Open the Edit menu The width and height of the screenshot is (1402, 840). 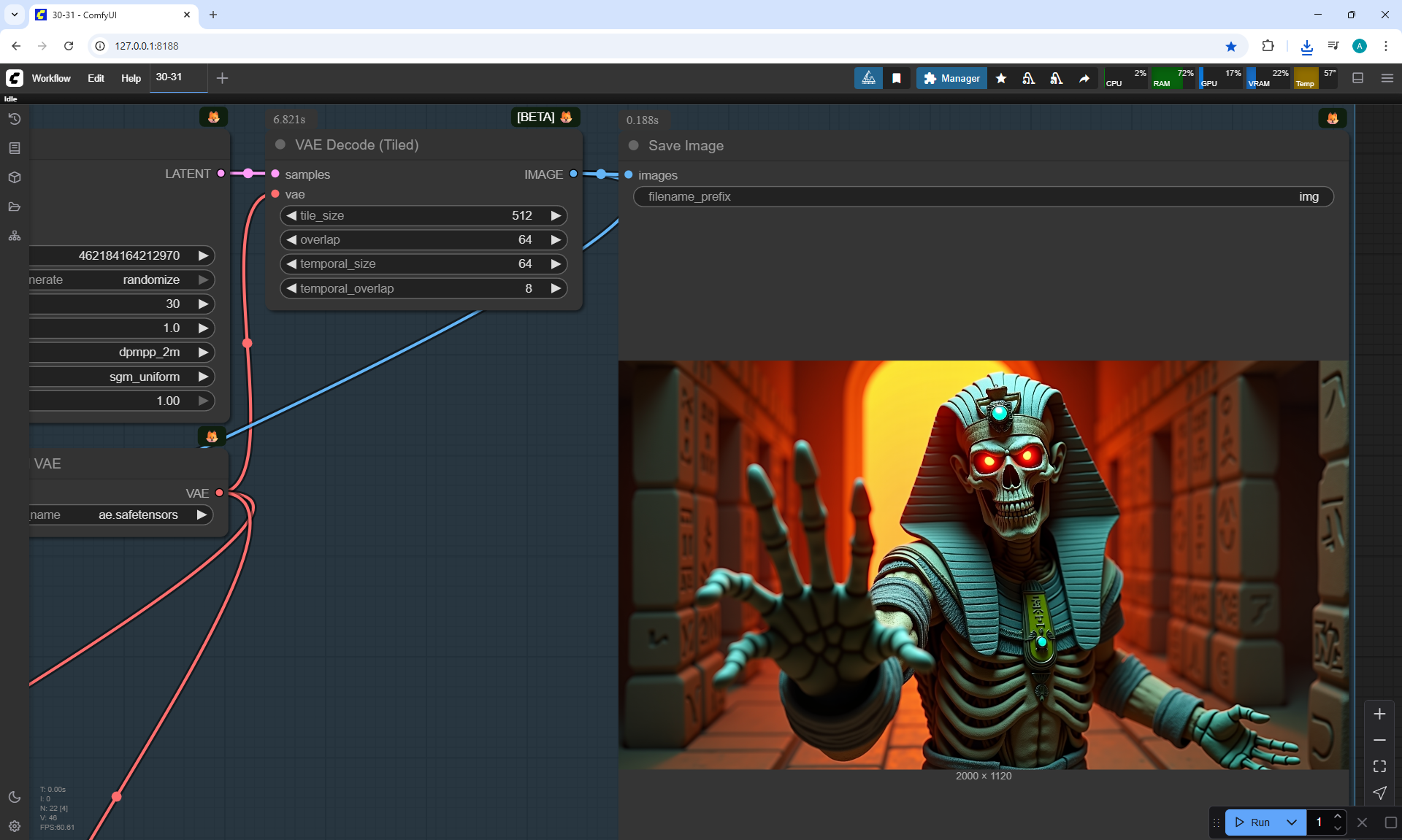point(96,78)
